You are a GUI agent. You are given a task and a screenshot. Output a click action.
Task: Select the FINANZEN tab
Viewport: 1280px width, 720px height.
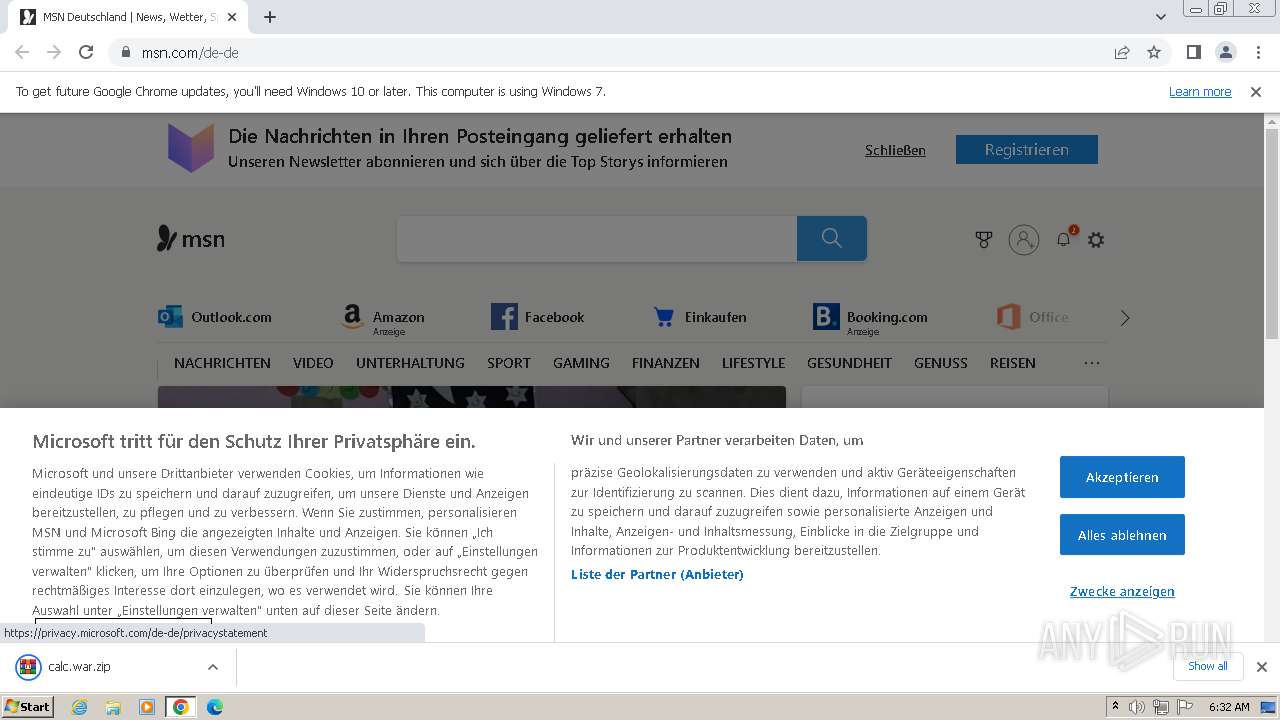666,363
